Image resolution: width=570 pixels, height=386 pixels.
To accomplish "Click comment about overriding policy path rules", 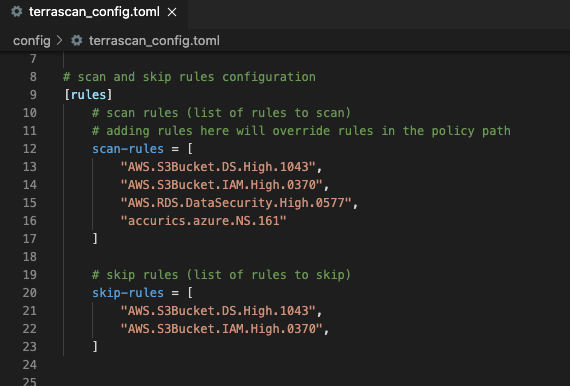I will pos(301,131).
